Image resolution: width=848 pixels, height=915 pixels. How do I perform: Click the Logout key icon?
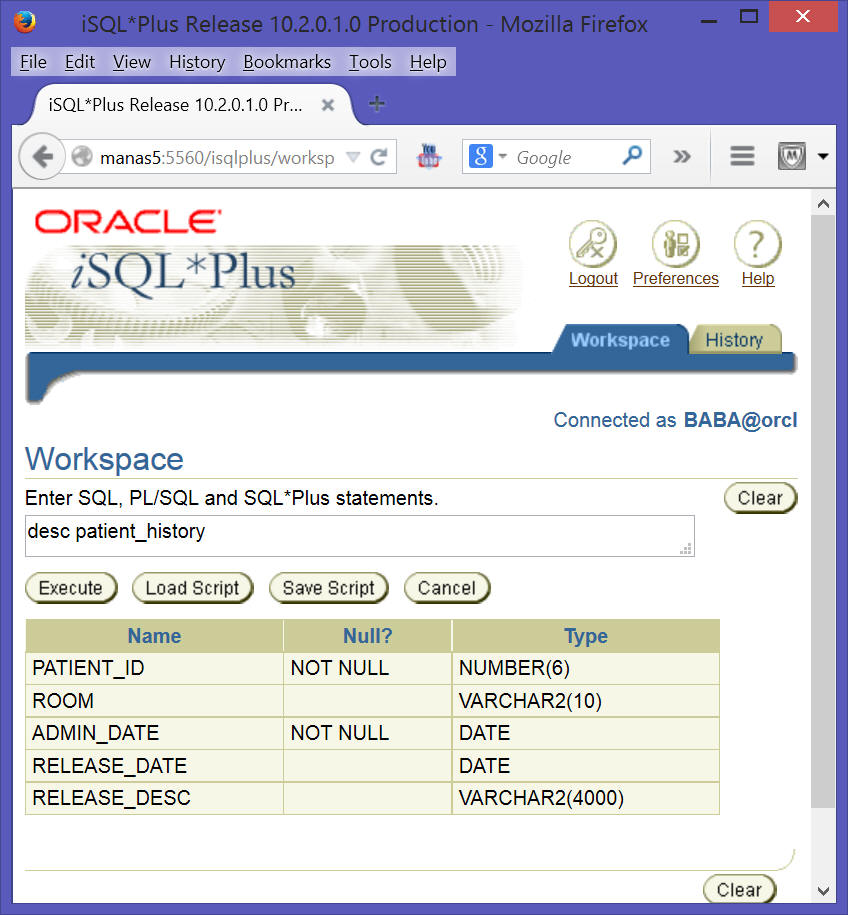[593, 244]
